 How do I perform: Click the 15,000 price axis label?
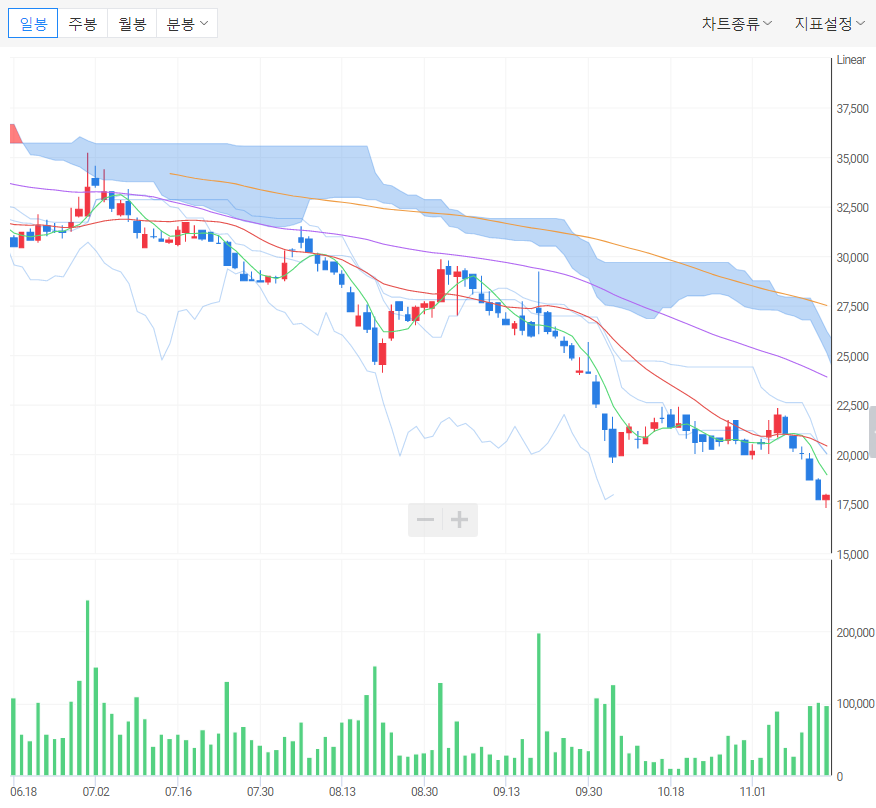tap(853, 554)
